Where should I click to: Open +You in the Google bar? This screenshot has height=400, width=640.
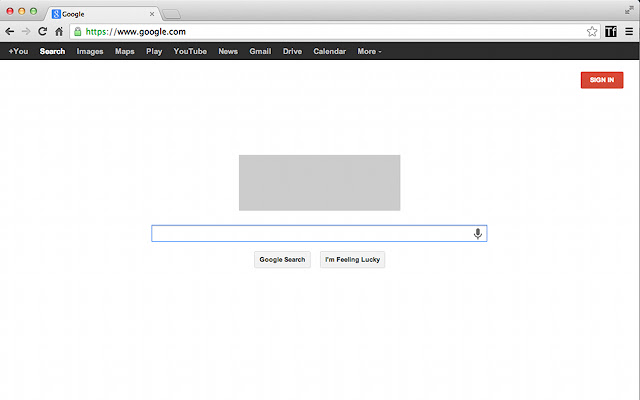tap(18, 51)
